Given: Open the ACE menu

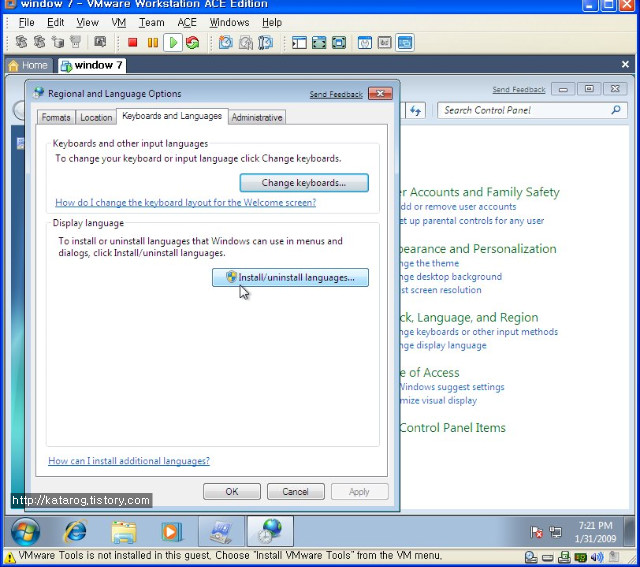Looking at the screenshot, I should click(187, 22).
